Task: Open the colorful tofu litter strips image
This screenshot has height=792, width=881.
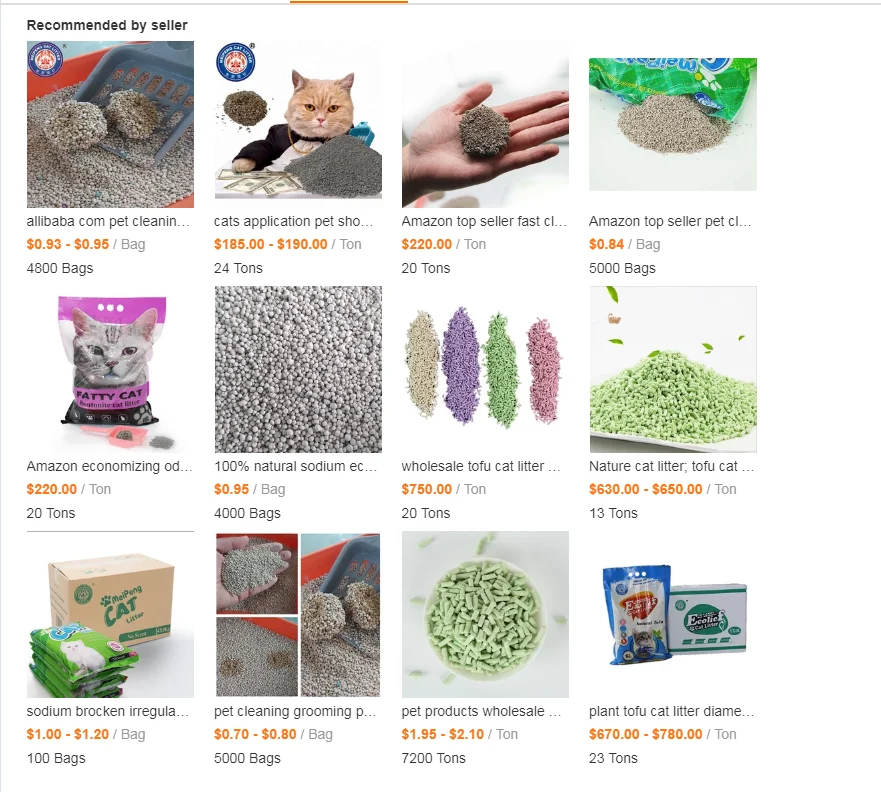Action: 485,369
